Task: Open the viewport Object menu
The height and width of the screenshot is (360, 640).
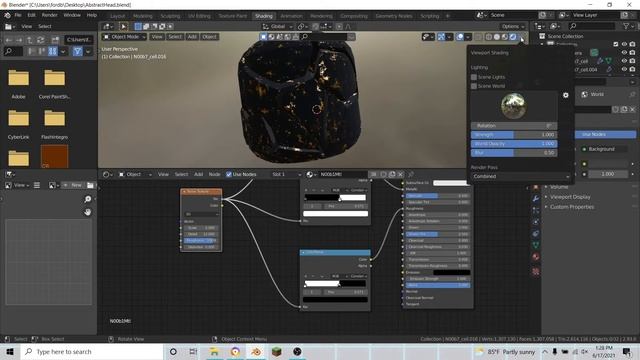Action: (x=209, y=37)
